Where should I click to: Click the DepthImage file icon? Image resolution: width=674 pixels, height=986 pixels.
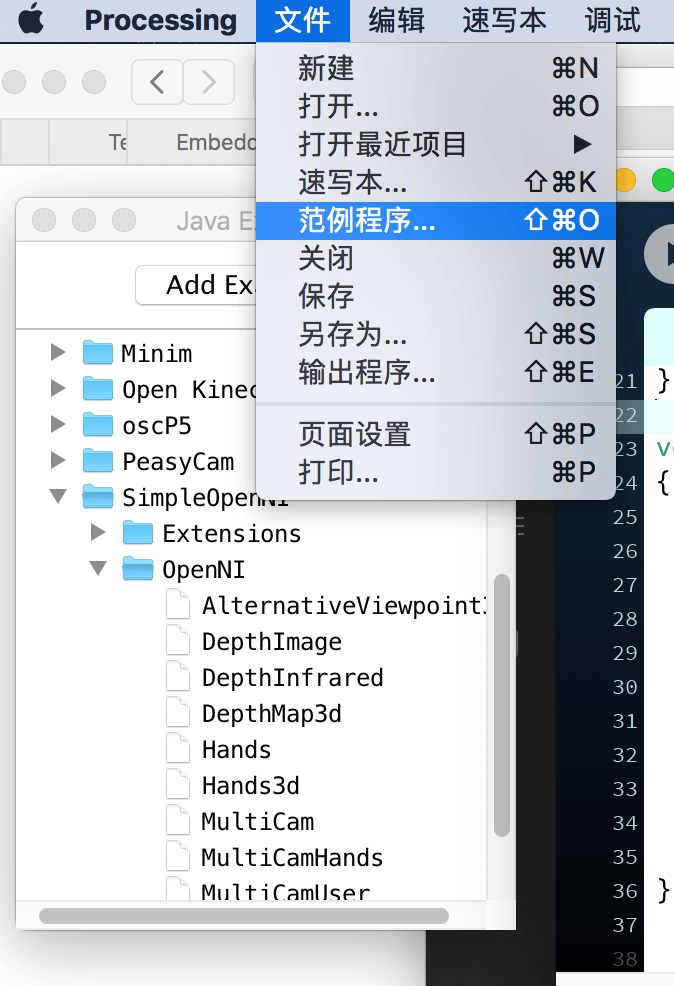tap(178, 640)
